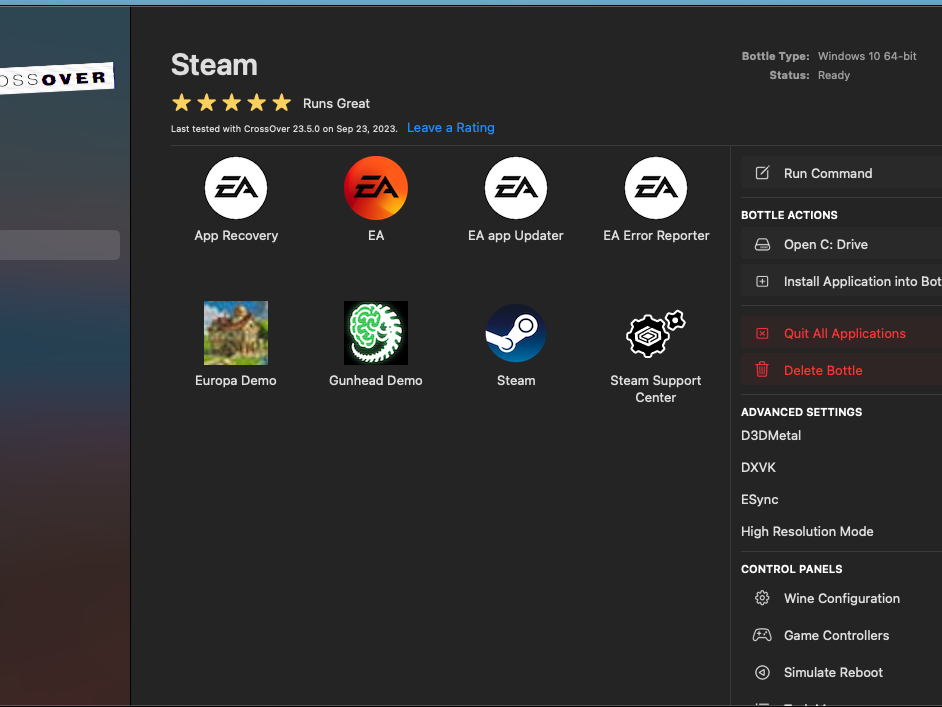Follow the Leave a Rating link
Viewport: 942px width, 707px height.
point(451,127)
